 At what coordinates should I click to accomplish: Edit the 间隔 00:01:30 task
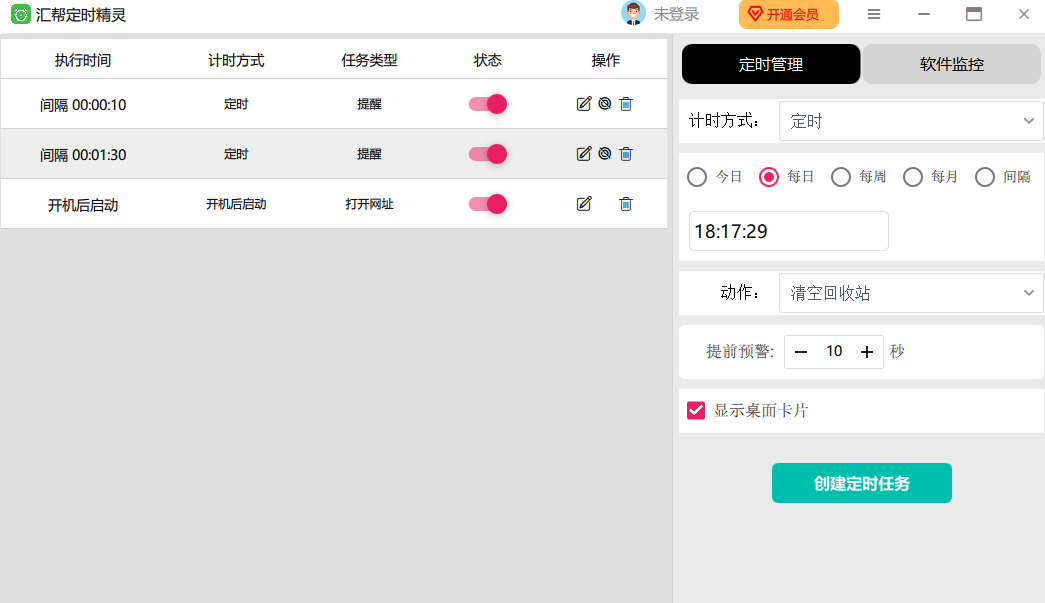point(584,154)
